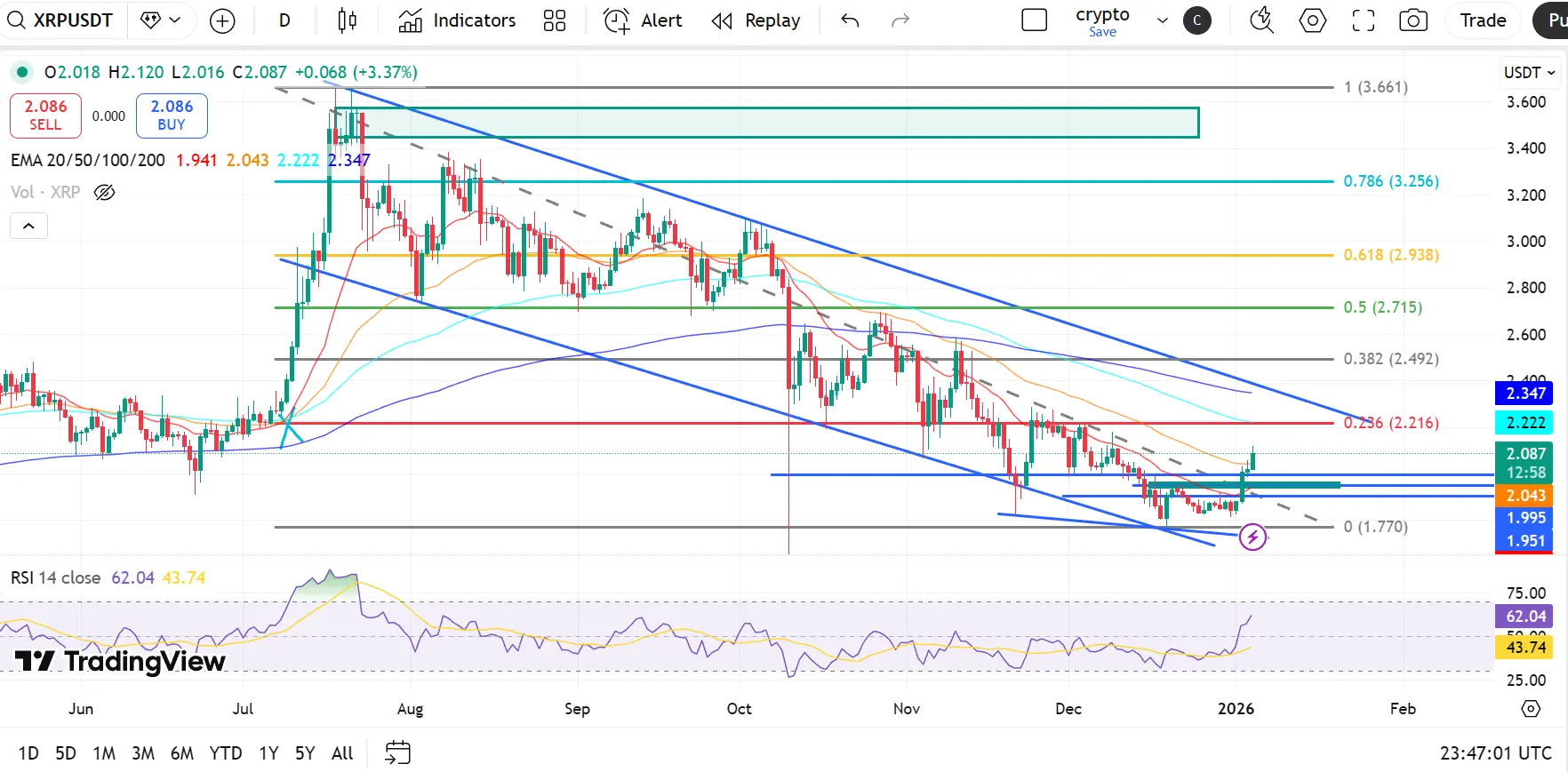The image size is (1568, 772).
Task: Select RSI 14 close indicator legend
Action: point(55,577)
